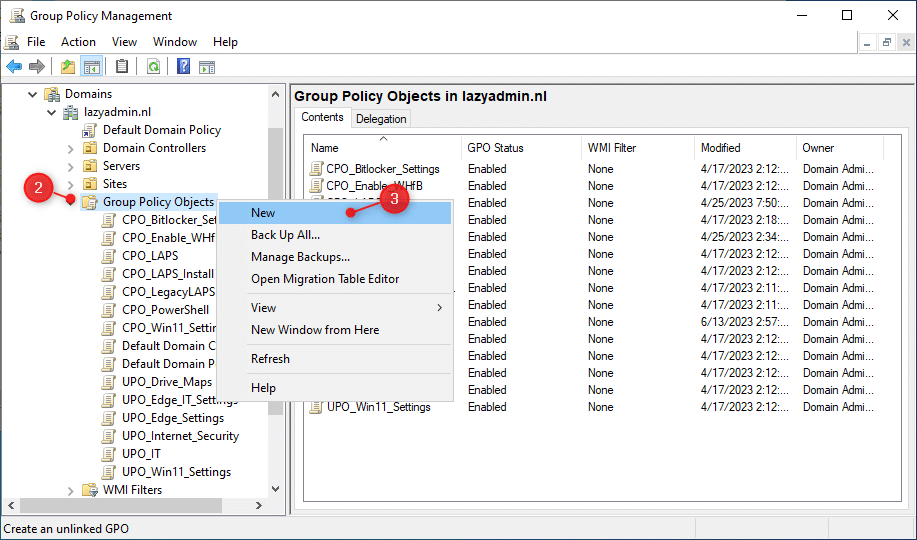Image resolution: width=917 pixels, height=540 pixels.
Task: Click the application icon in title bar
Action: (17, 15)
